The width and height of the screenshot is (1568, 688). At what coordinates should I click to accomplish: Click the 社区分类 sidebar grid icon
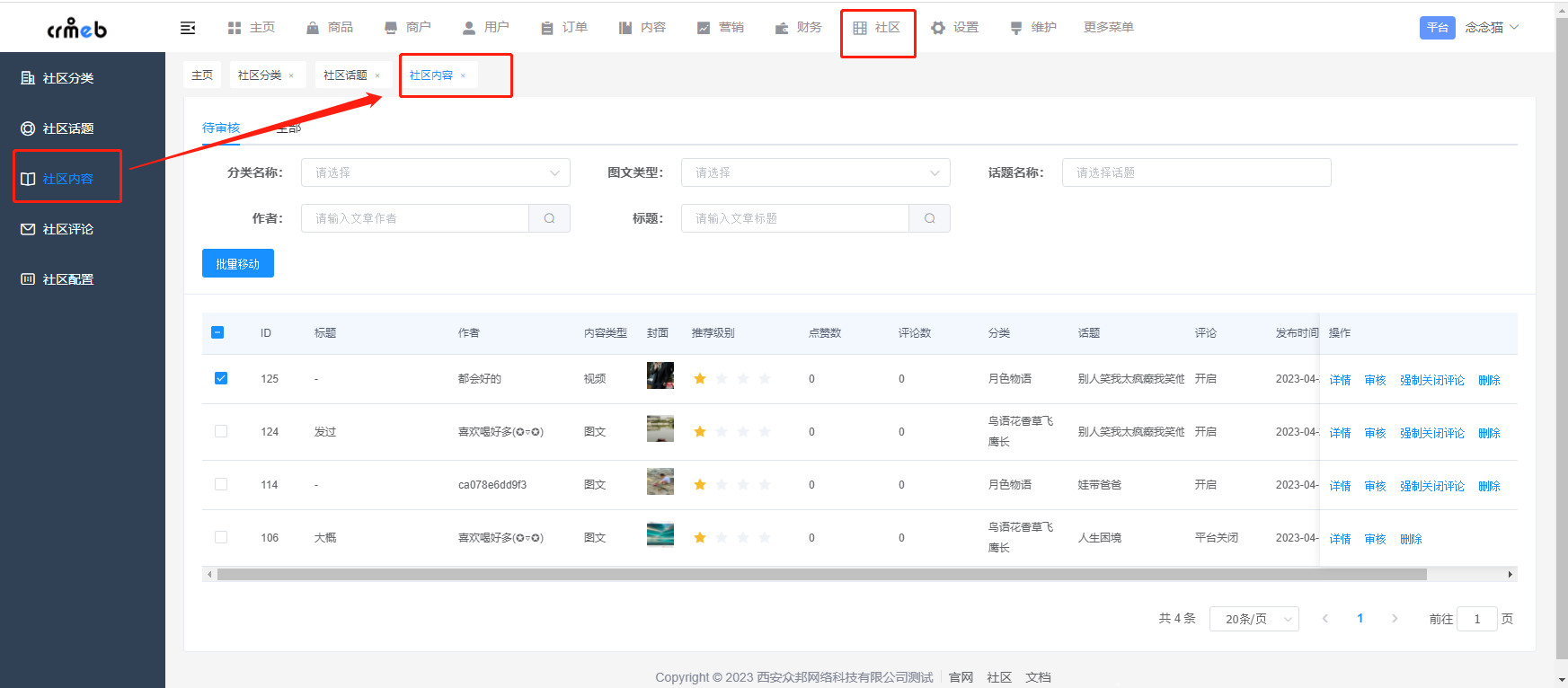click(28, 78)
